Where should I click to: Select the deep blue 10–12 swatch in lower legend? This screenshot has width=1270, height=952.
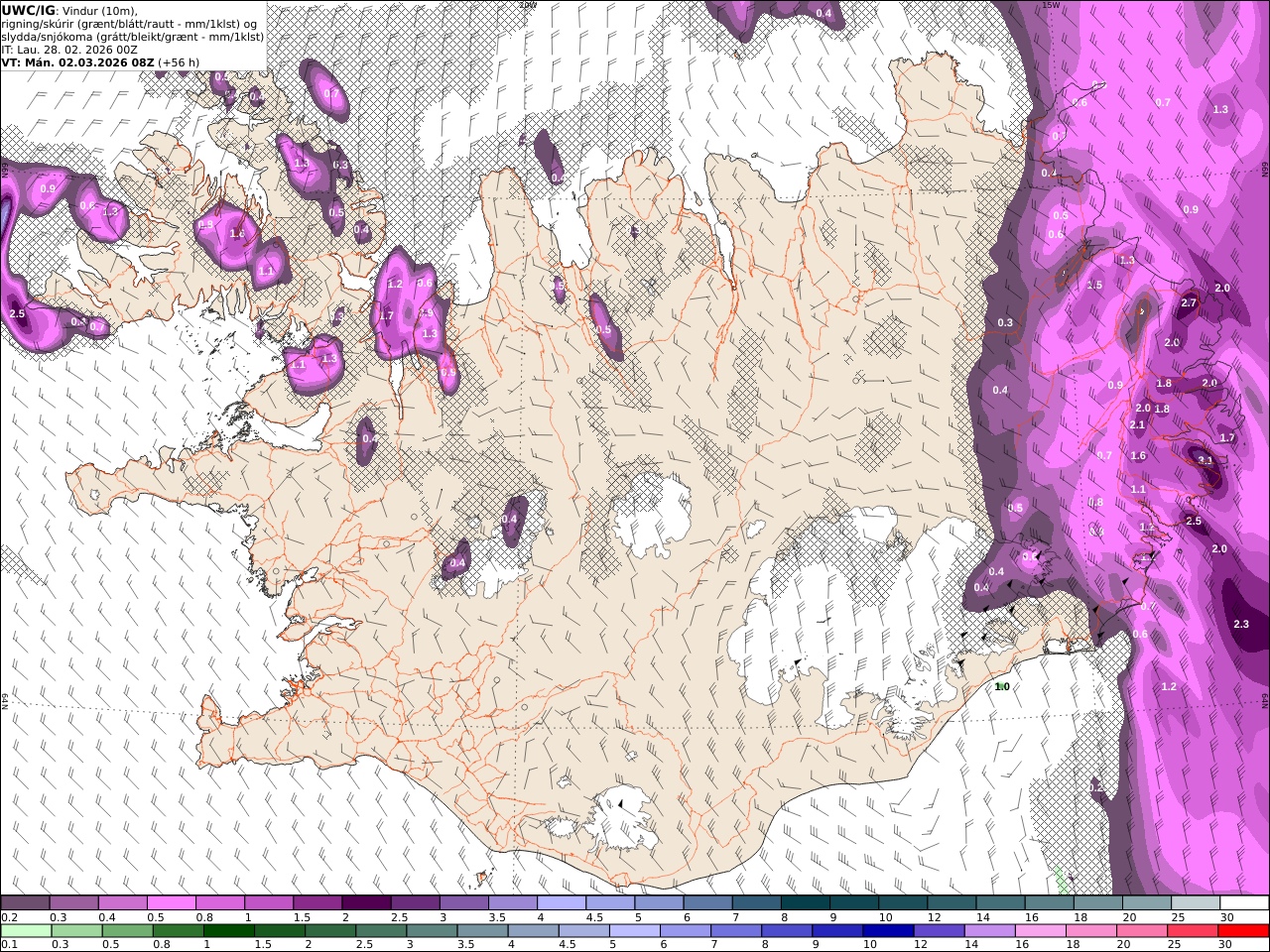click(x=888, y=931)
